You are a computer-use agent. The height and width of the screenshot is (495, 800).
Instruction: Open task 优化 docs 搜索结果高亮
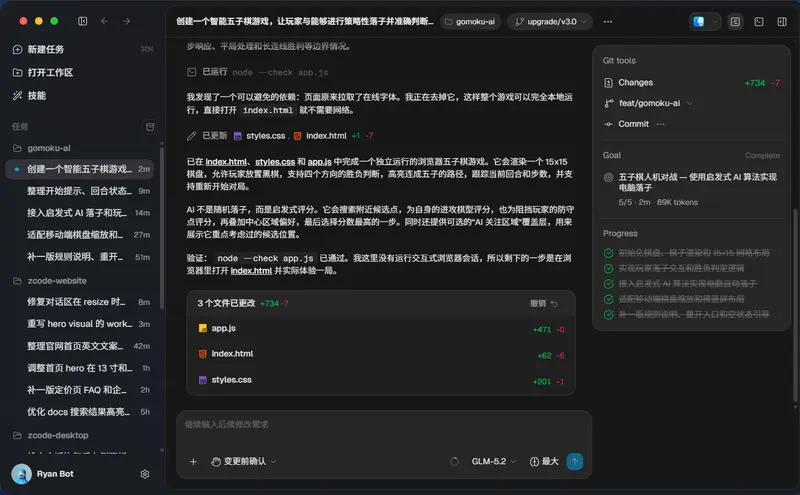tap(80, 411)
